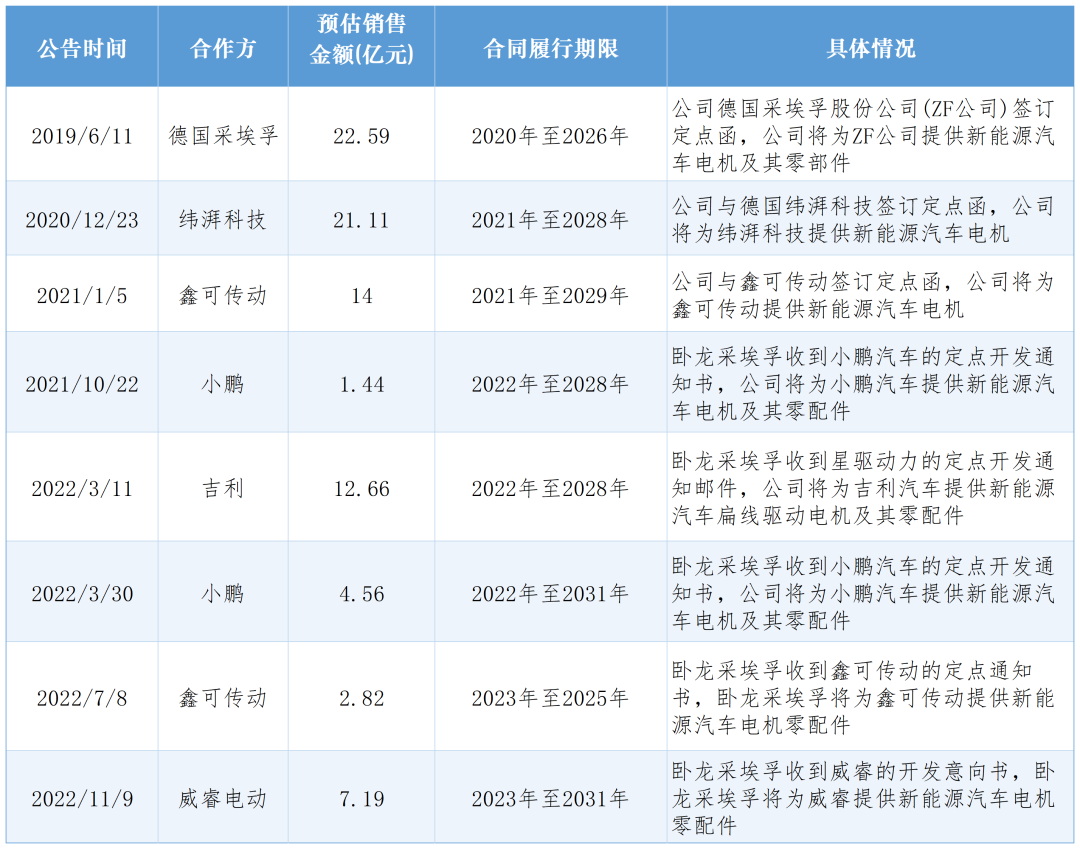Viewport: 1080px width, 849px height.
Task: Select the partner cell 纬湃科技
Action: (223, 220)
